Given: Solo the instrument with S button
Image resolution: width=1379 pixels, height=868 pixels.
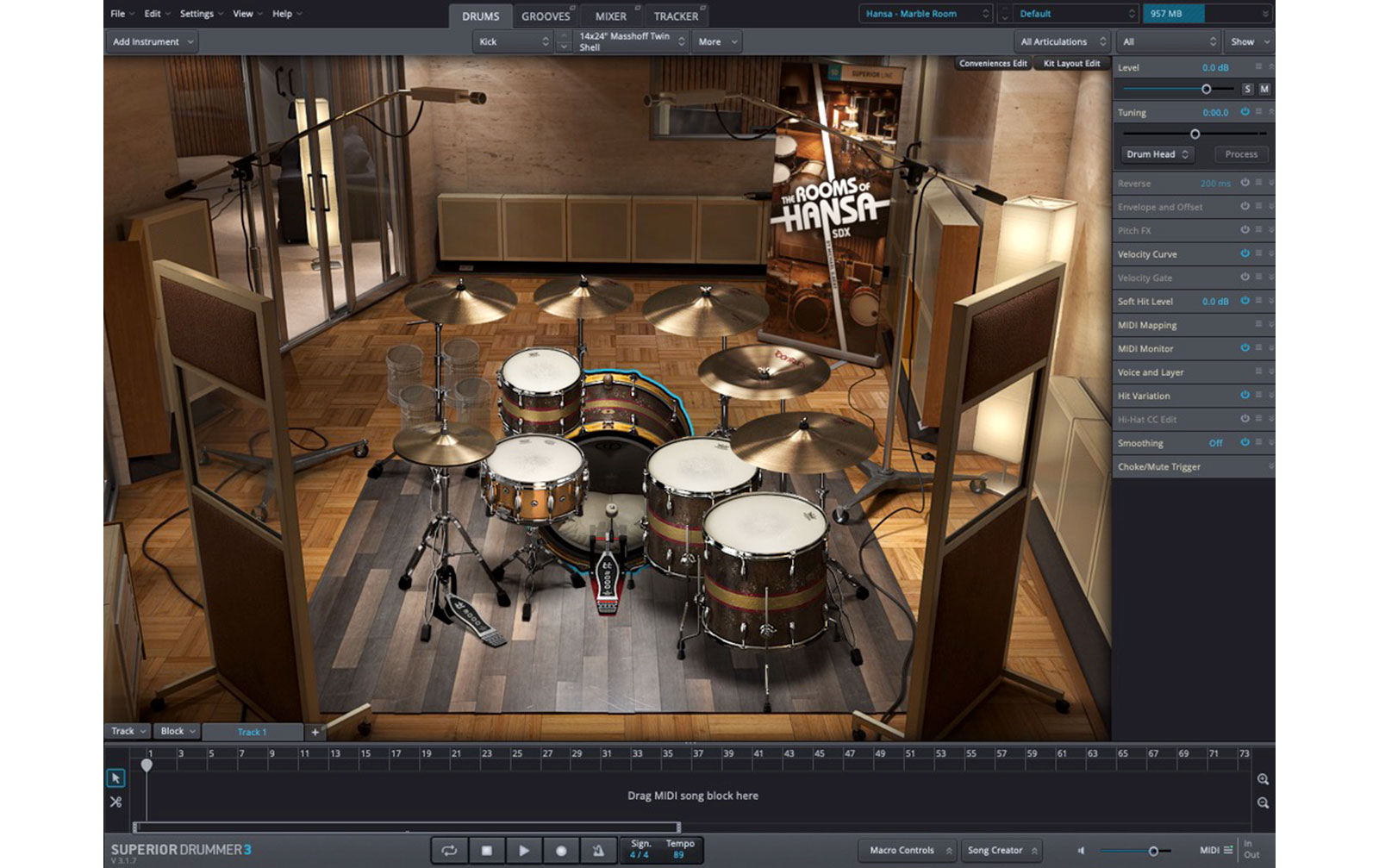Looking at the screenshot, I should [x=1247, y=89].
